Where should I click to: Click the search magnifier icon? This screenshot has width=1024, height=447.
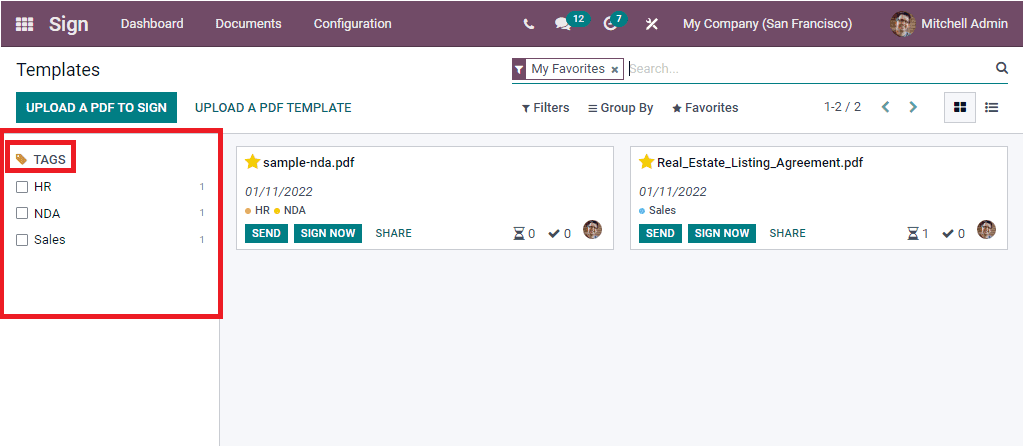tap(1002, 68)
